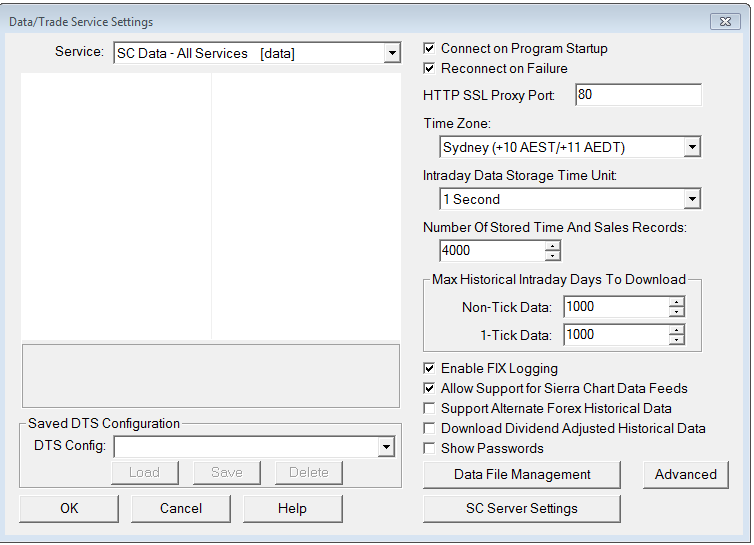The height and width of the screenshot is (545, 754).
Task: Increase Non-Tick Data days with up arrow
Action: 677,302
